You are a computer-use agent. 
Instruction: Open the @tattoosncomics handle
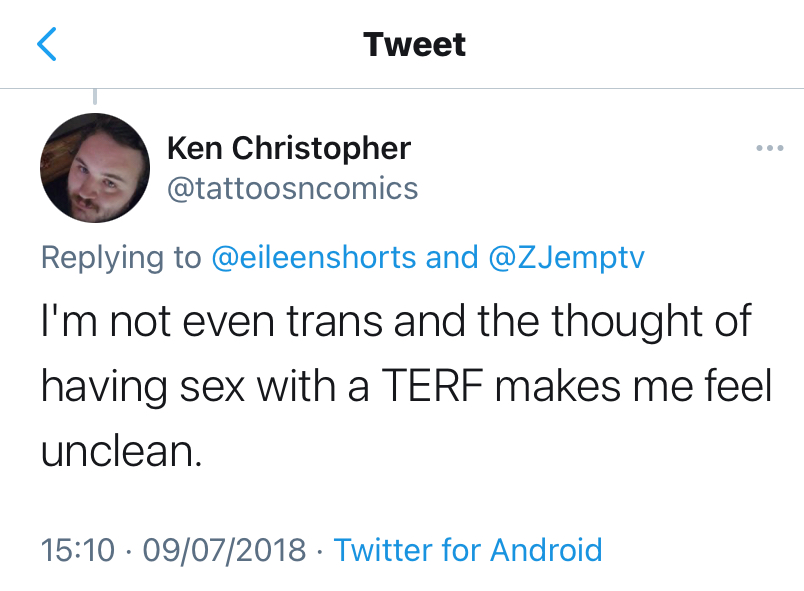click(x=292, y=188)
